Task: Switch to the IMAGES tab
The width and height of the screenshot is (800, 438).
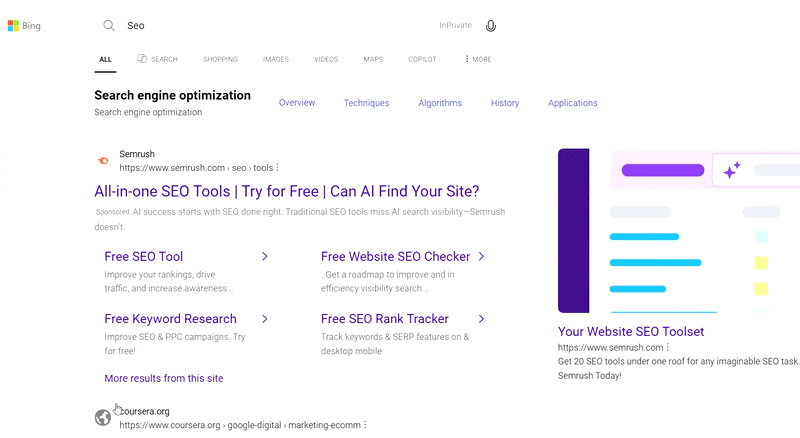Action: 276,59
